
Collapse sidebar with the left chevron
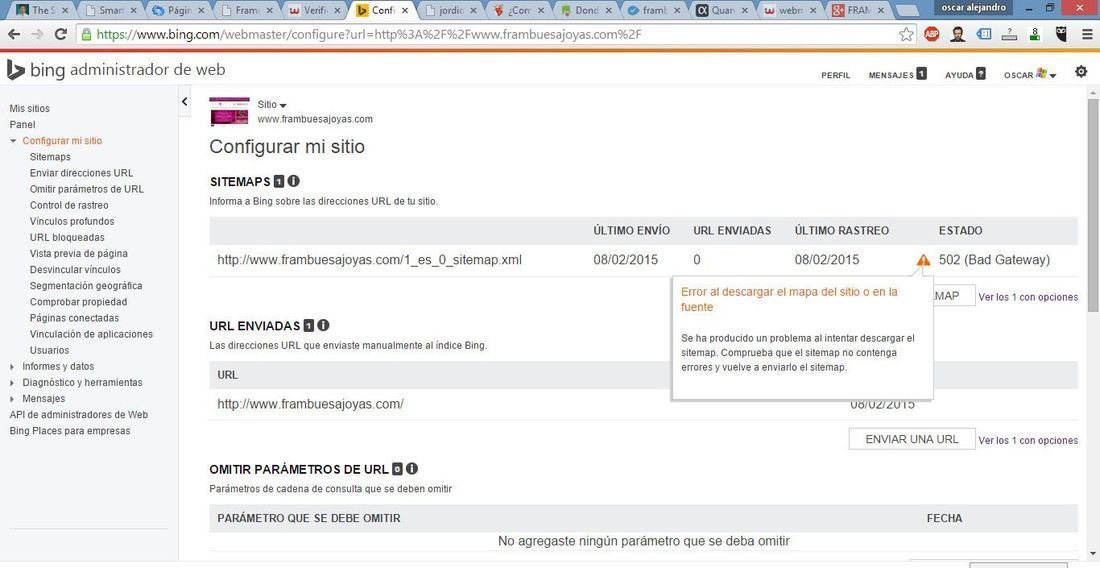click(185, 102)
